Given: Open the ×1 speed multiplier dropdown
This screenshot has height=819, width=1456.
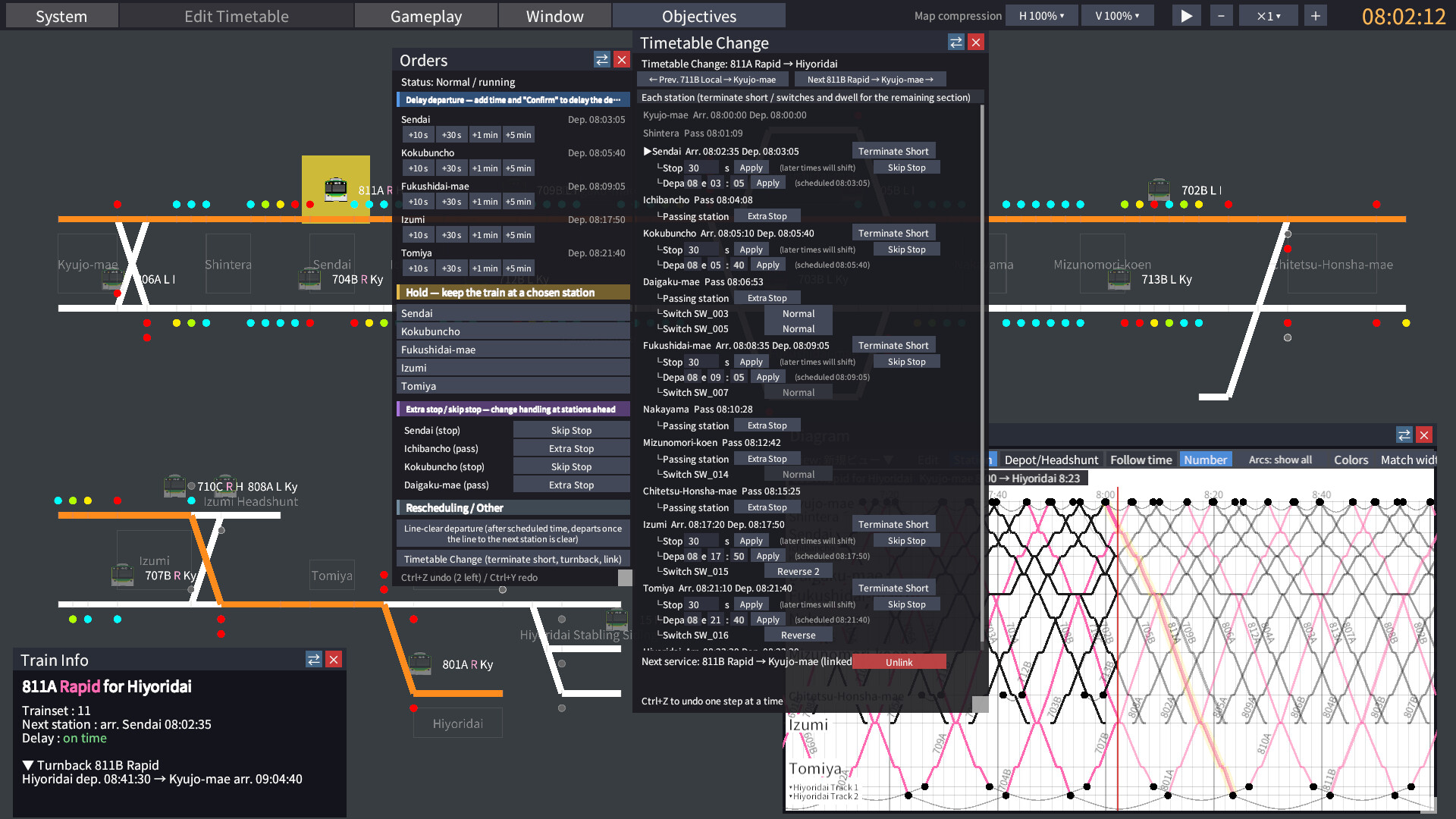Looking at the screenshot, I should [x=1268, y=16].
